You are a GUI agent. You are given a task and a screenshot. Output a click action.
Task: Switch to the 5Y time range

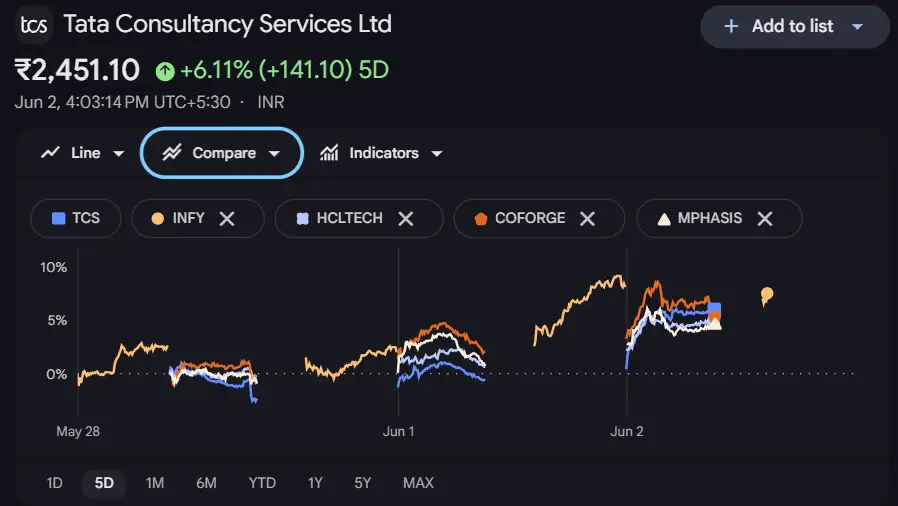(x=363, y=483)
